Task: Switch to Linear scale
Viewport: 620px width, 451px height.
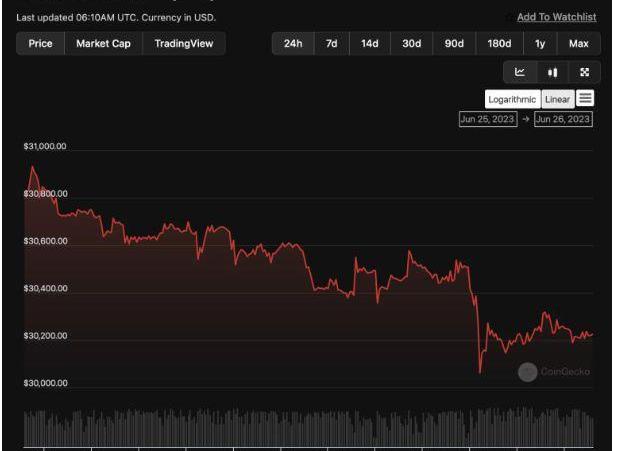Action: pyautogui.click(x=557, y=99)
